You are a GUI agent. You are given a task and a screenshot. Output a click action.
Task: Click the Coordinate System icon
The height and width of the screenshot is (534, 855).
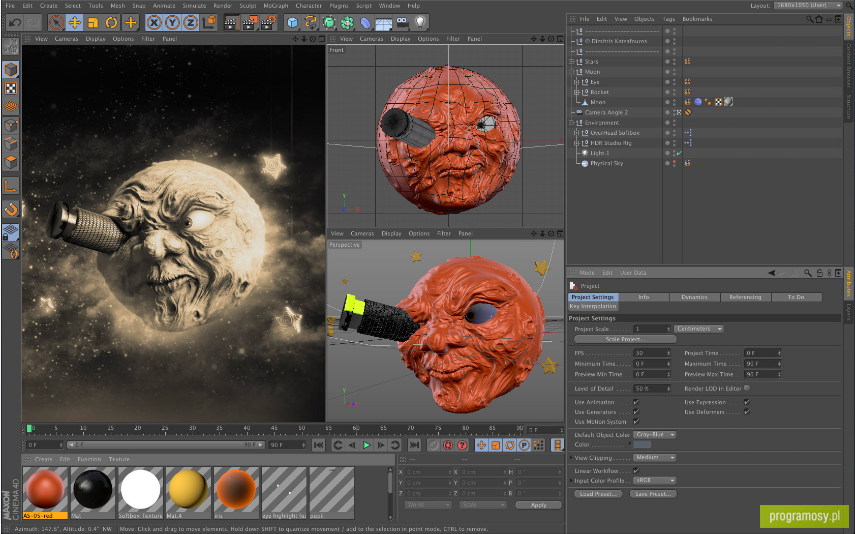[x=209, y=22]
